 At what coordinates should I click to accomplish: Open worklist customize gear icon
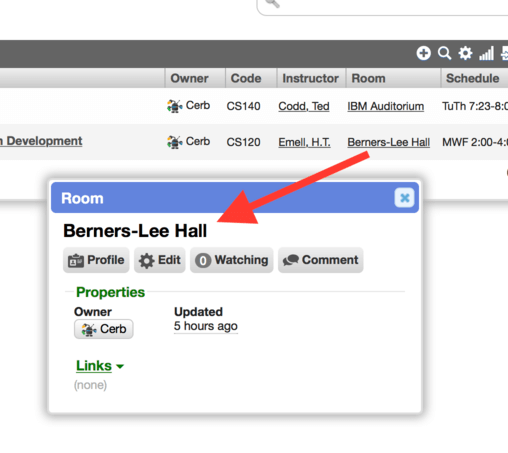coord(465,53)
